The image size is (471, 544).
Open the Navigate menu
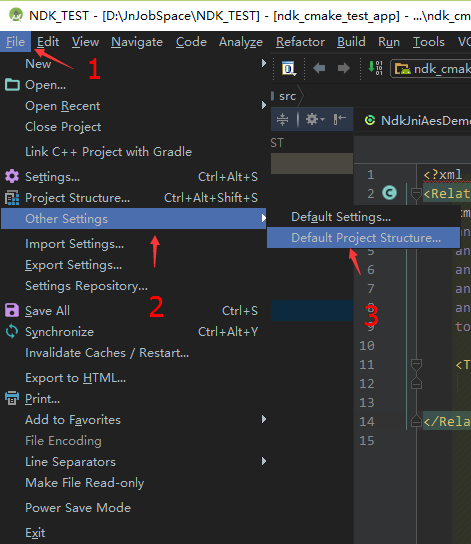(x=137, y=42)
